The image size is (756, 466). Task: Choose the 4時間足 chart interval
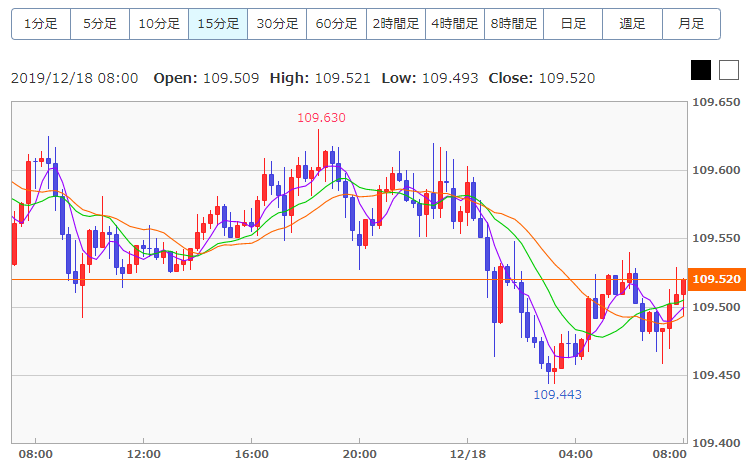pyautogui.click(x=455, y=24)
